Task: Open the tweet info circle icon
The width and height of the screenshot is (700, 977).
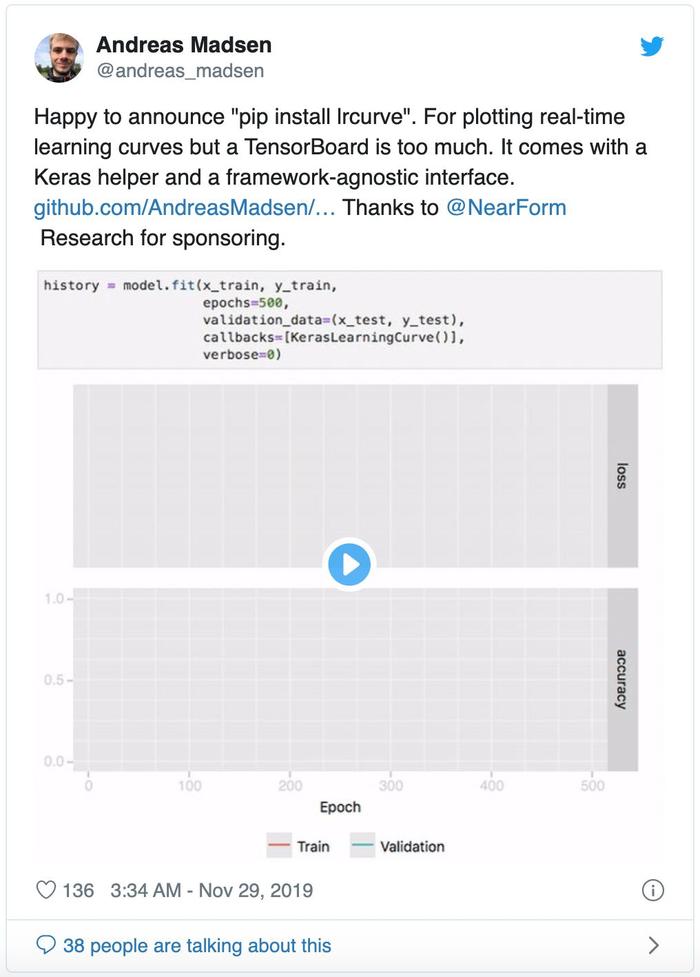Action: tap(653, 890)
